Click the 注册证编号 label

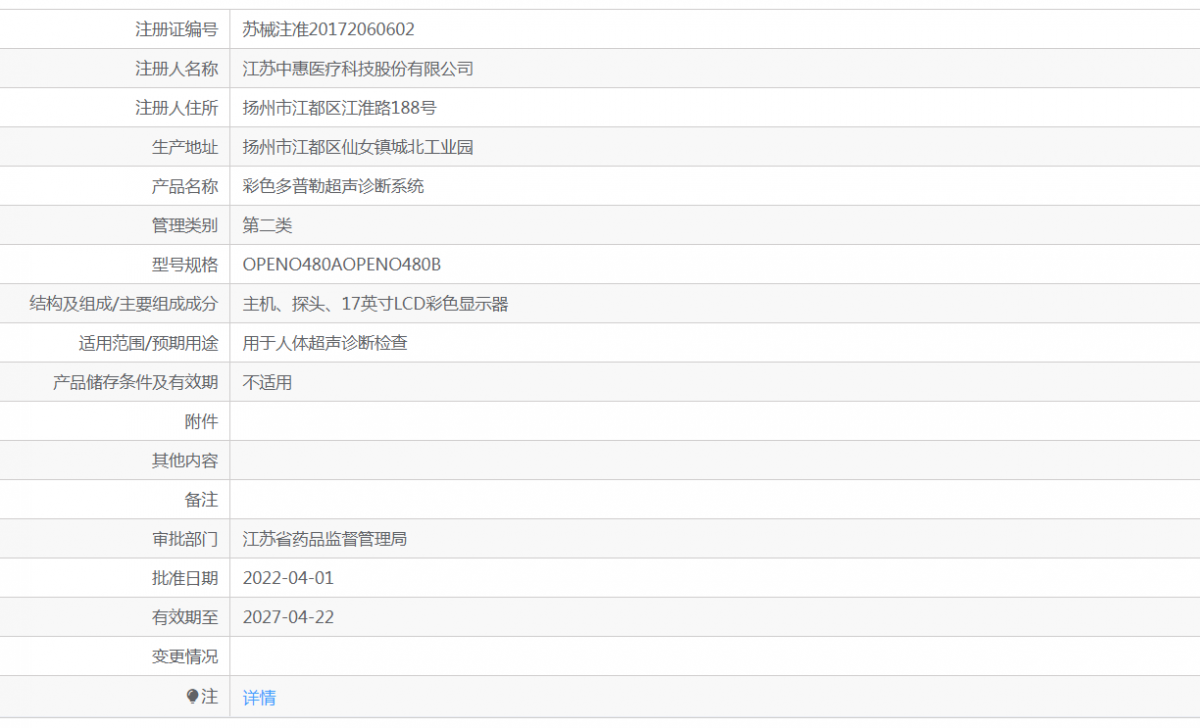pos(176,30)
